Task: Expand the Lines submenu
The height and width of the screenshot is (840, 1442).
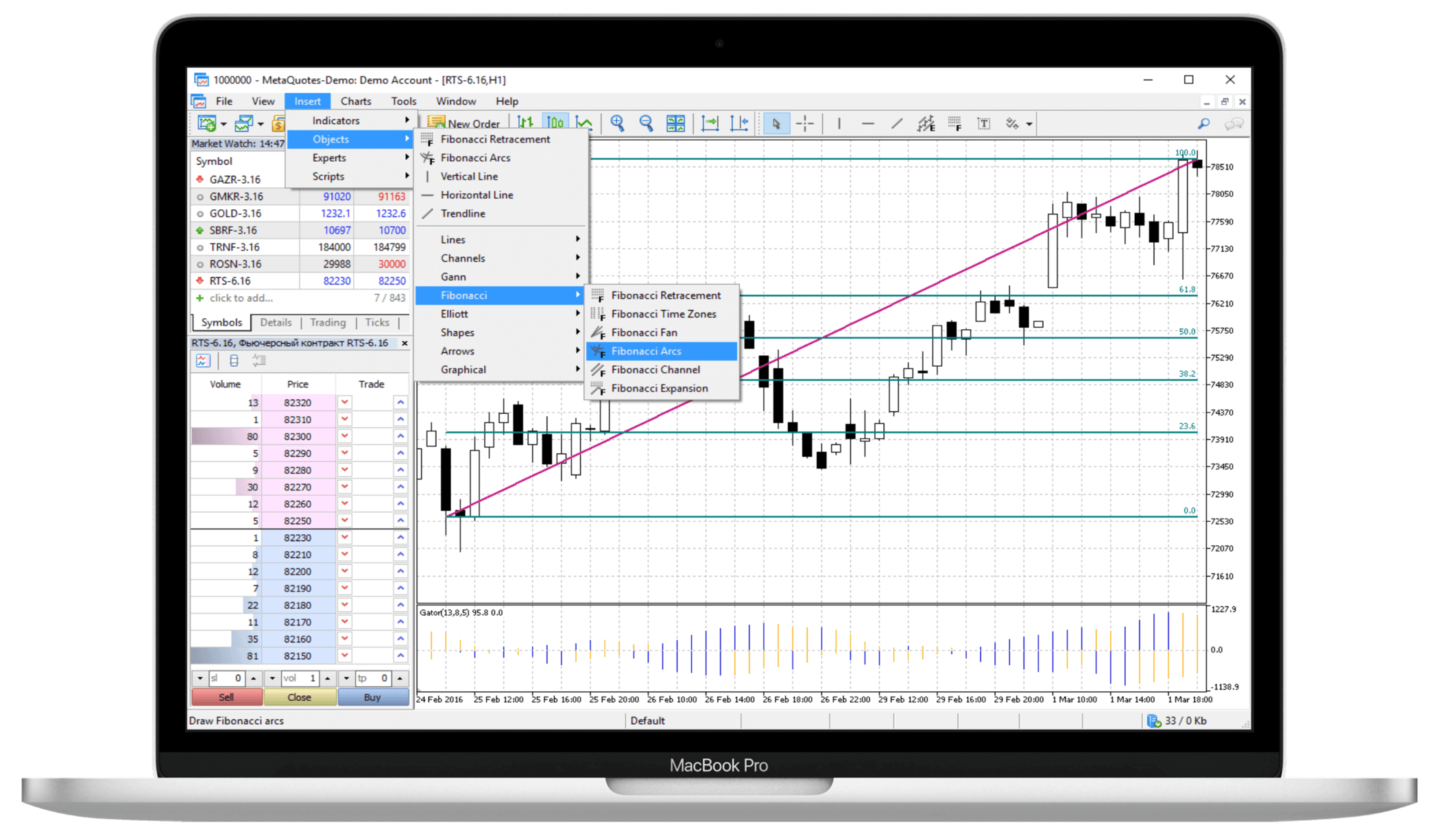Action: tap(502, 239)
